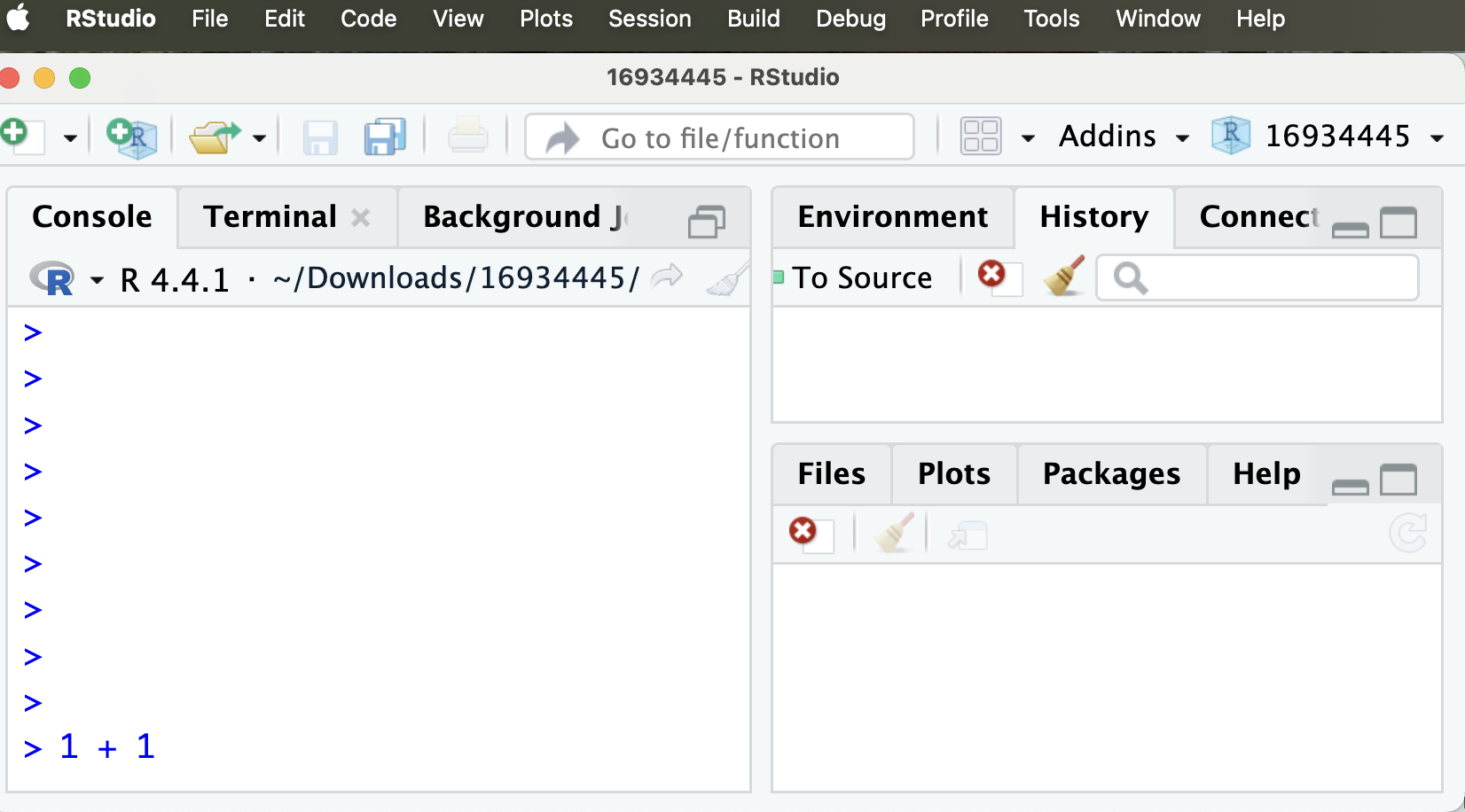Image resolution: width=1465 pixels, height=812 pixels.
Task: Minimize the Environment pane
Action: click(x=1349, y=229)
